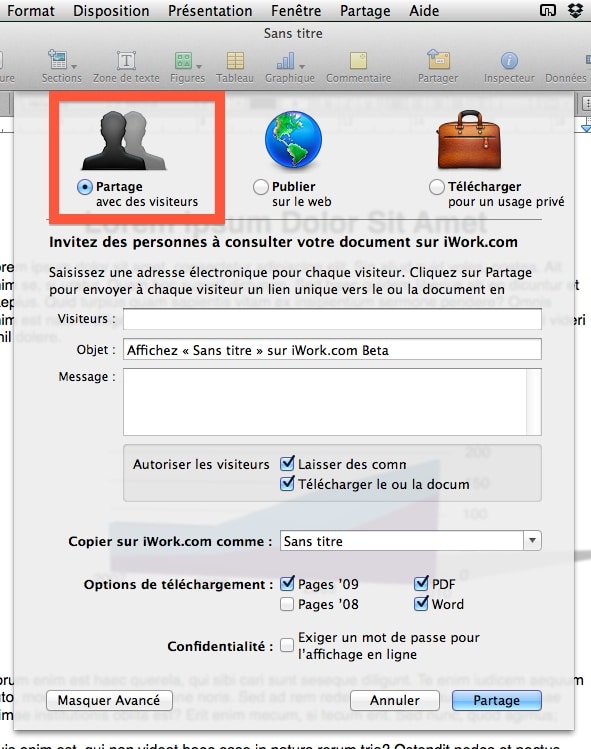Click the Dropbox menu bar icon
Screen dimensions: 591x749
575,10
